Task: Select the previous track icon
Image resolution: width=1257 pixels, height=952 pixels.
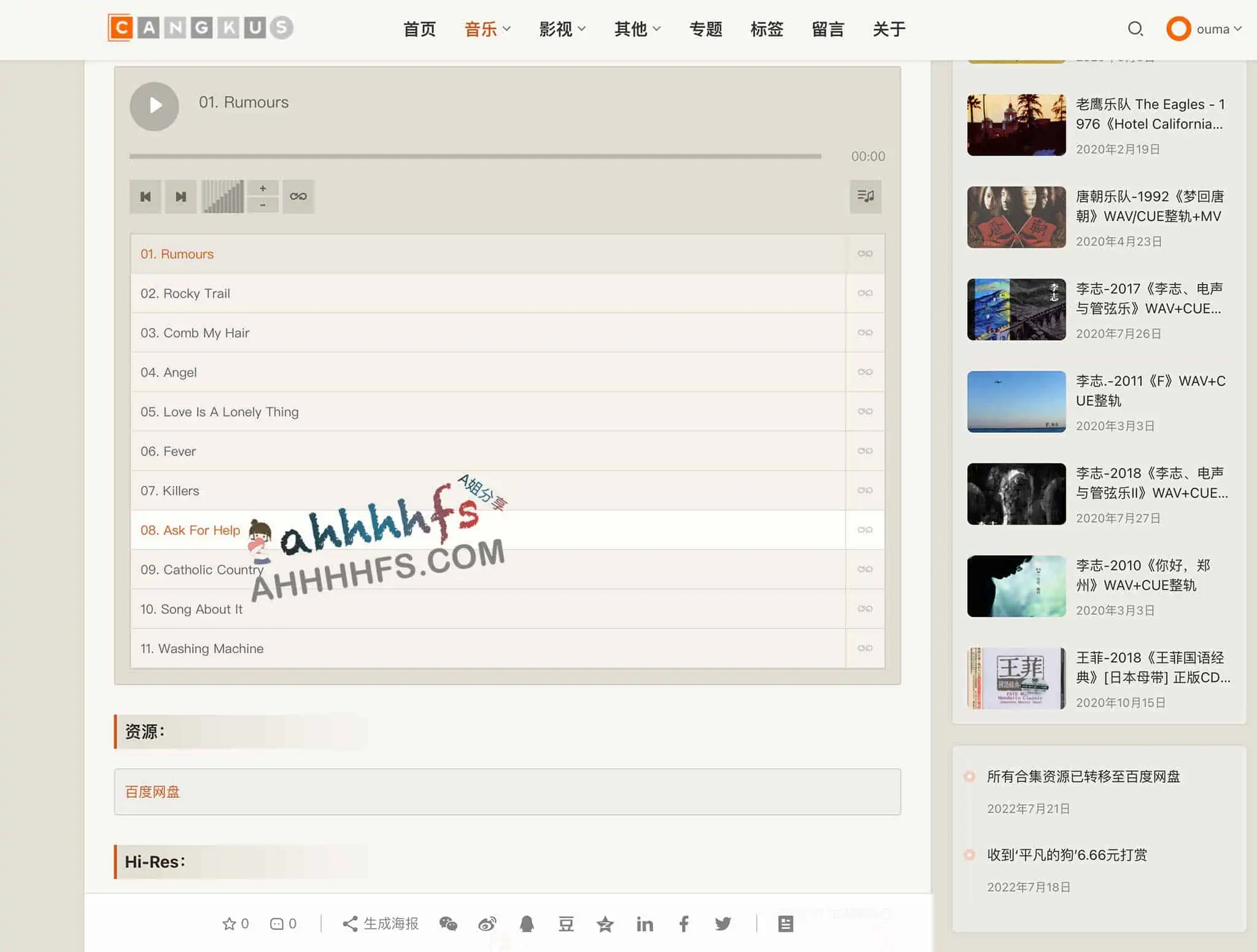Action: pos(145,196)
